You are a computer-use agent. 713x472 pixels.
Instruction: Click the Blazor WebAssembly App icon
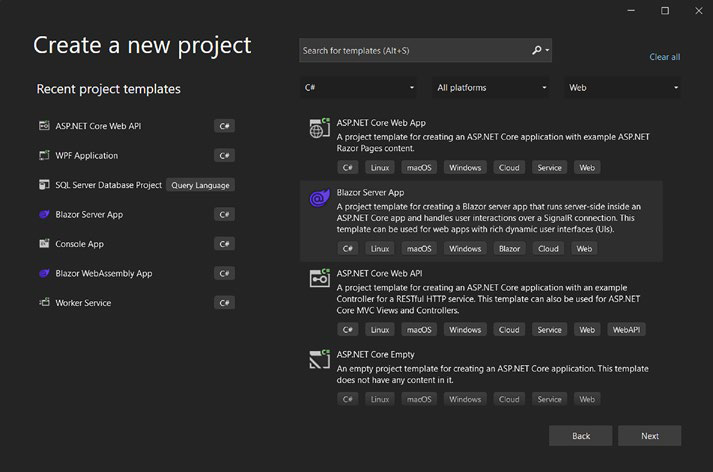(44, 273)
